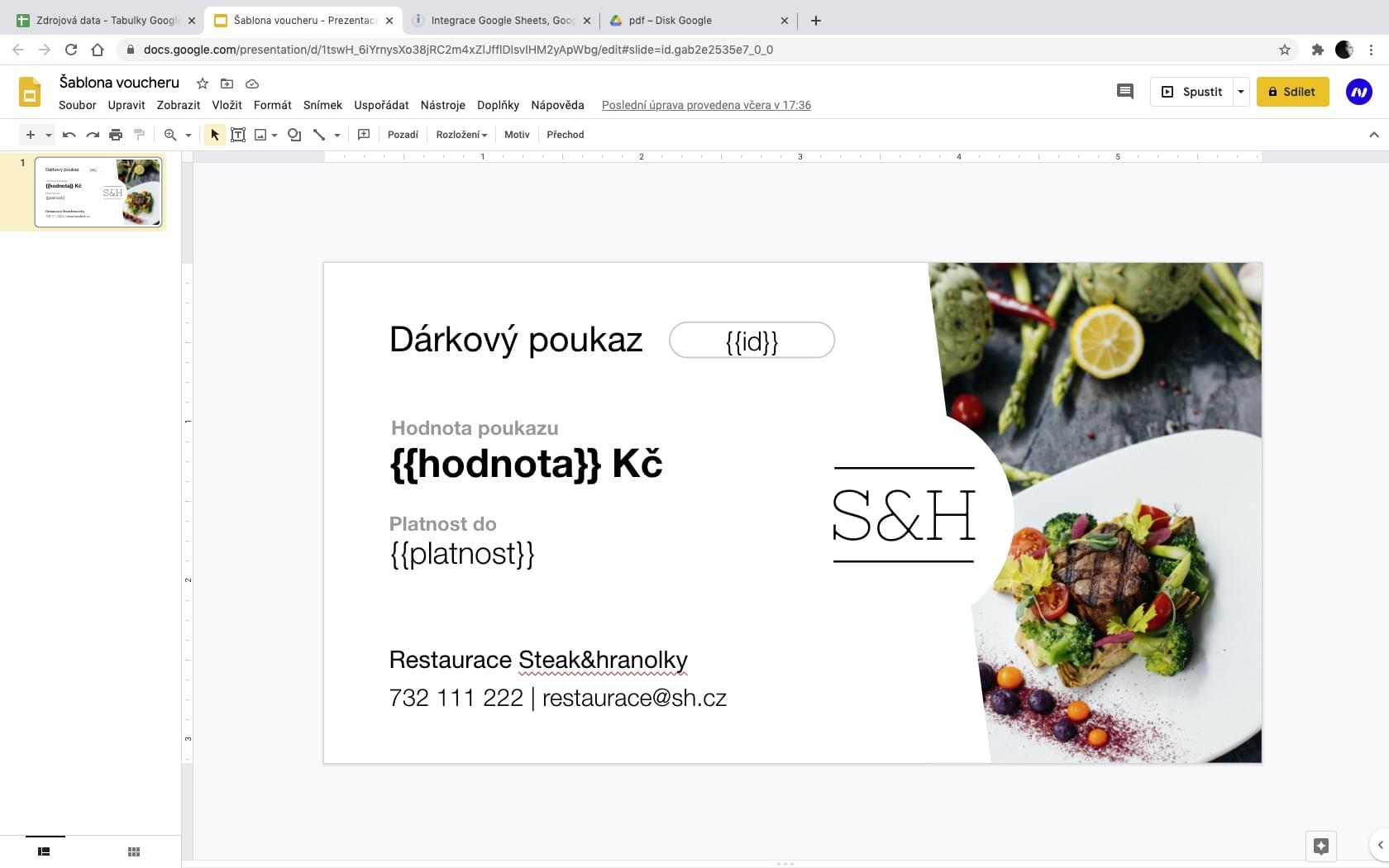Select the {{id}} rounded shape on slide
This screenshot has width=1389, height=868.
point(752,341)
